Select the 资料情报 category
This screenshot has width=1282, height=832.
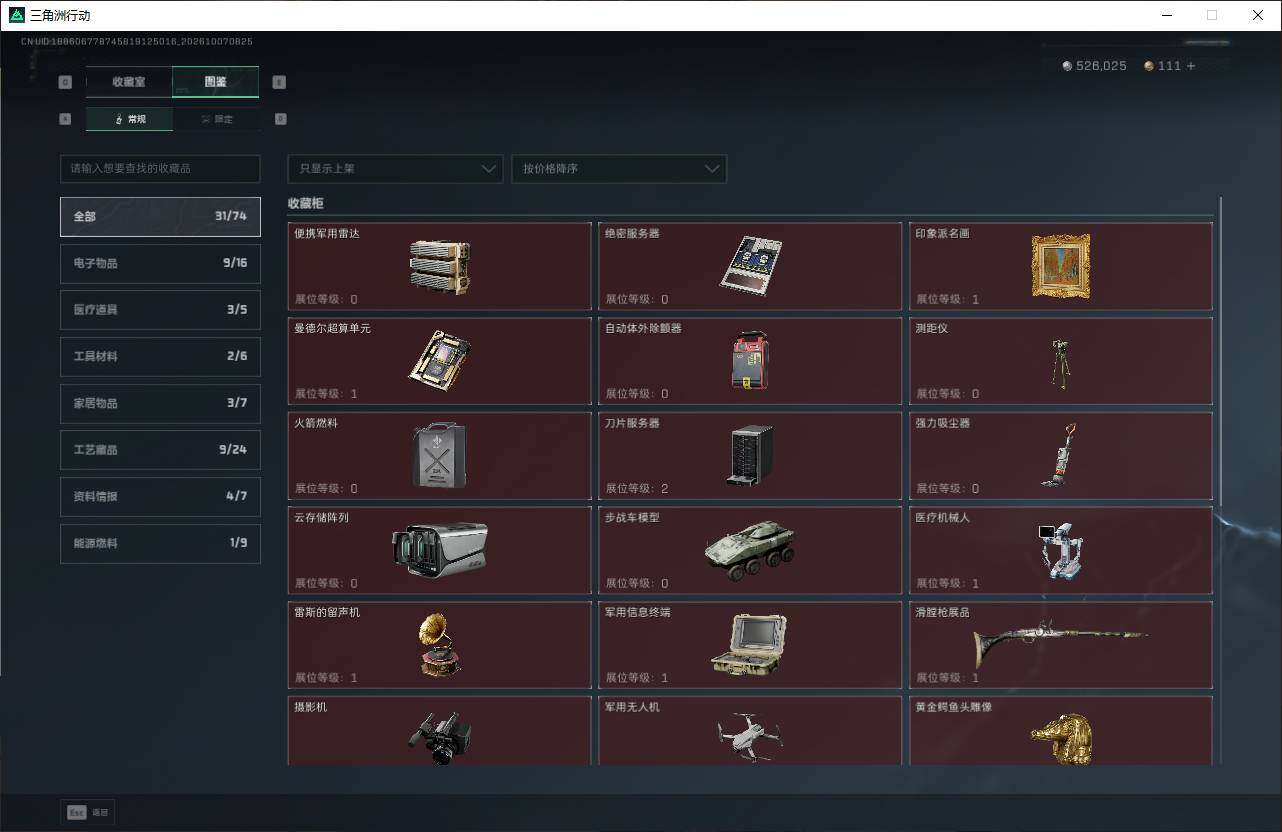pos(160,496)
